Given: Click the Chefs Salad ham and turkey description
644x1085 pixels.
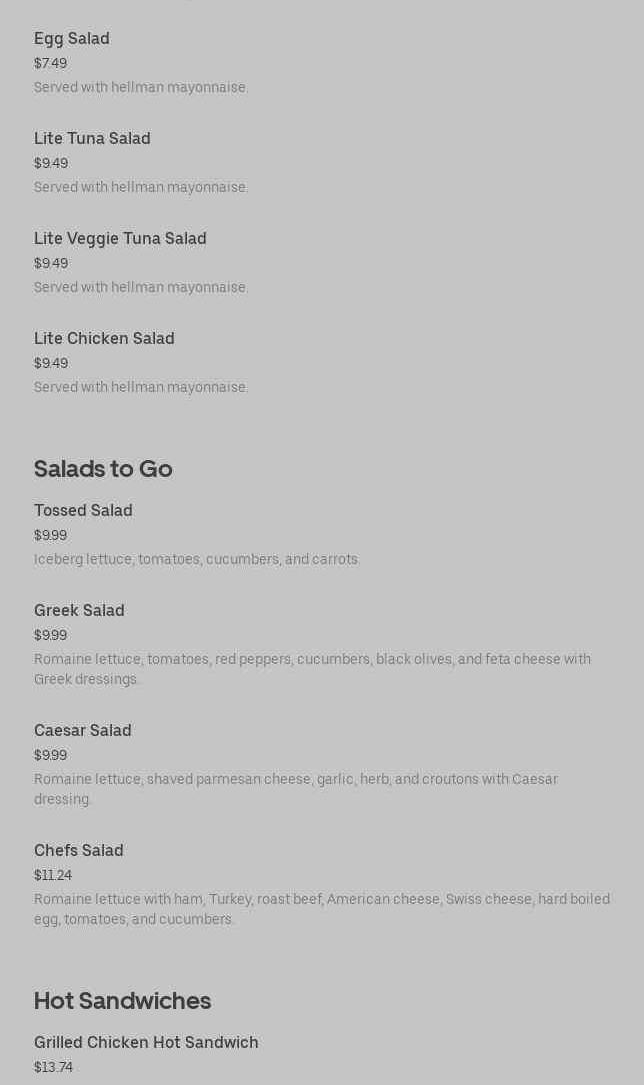Looking at the screenshot, I should click(x=322, y=909).
